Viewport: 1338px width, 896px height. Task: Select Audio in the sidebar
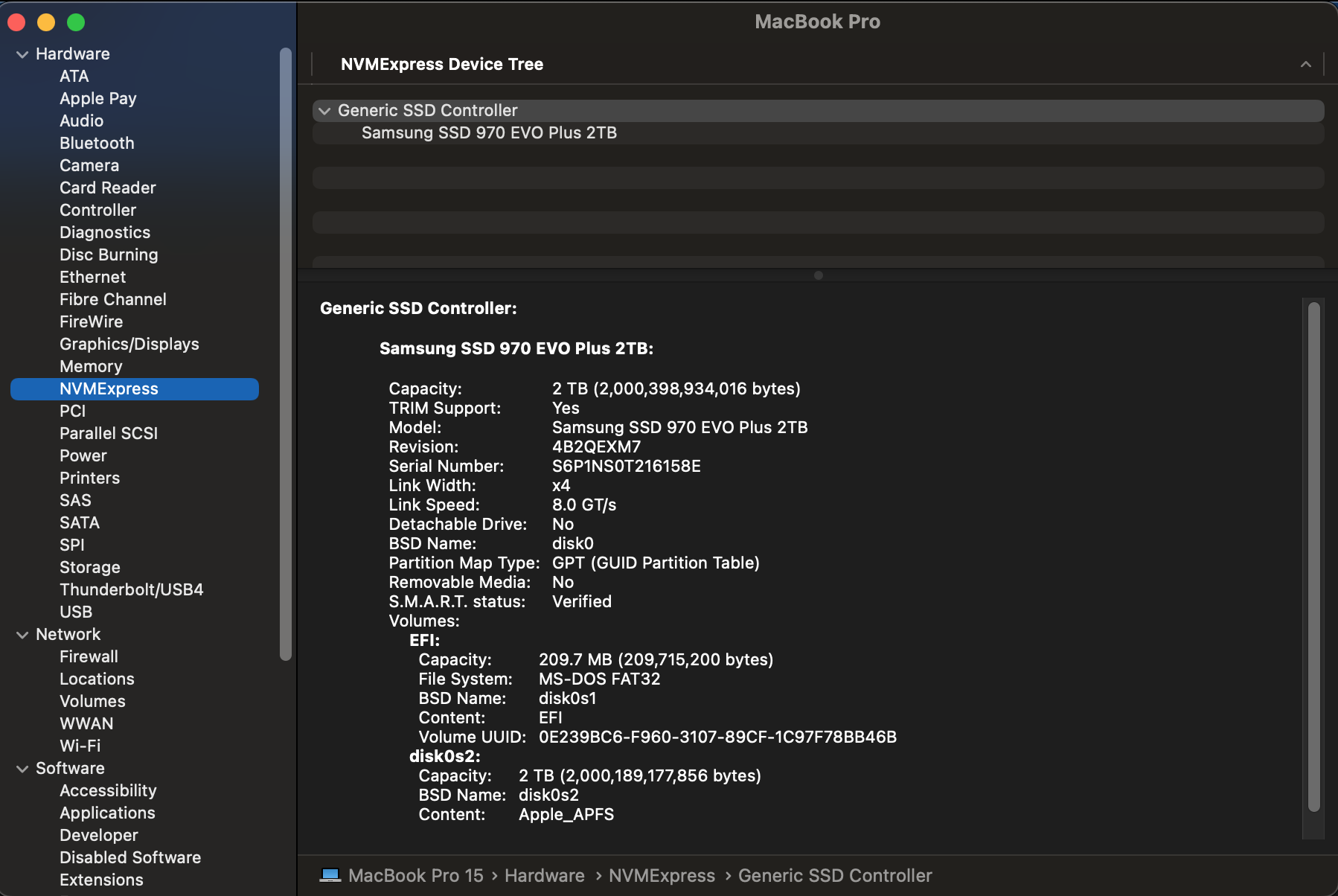[82, 121]
